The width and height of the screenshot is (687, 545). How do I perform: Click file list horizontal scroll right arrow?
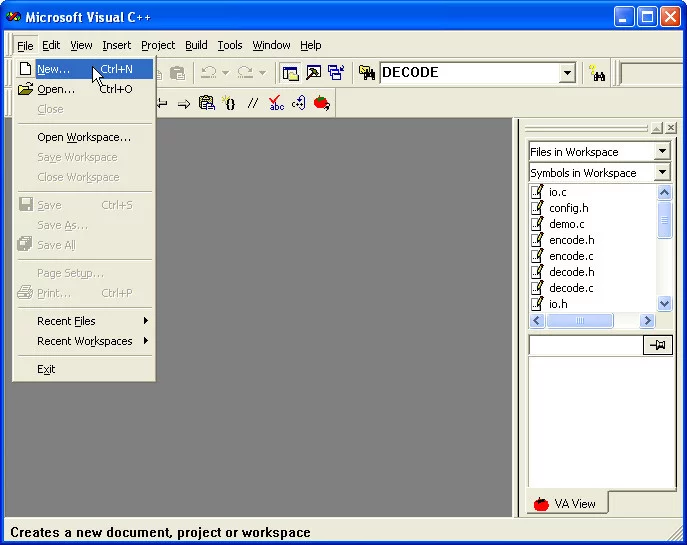tap(646, 321)
